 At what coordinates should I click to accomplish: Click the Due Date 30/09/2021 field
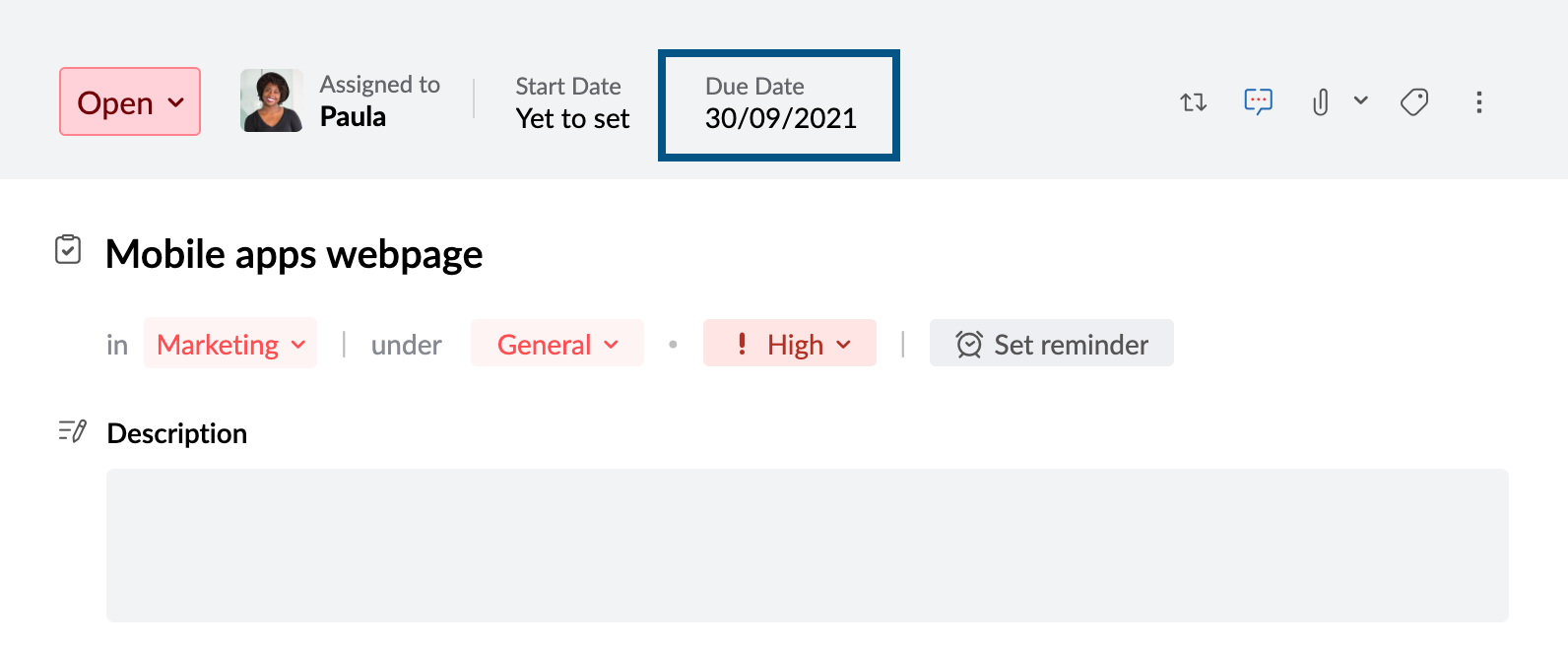780,104
